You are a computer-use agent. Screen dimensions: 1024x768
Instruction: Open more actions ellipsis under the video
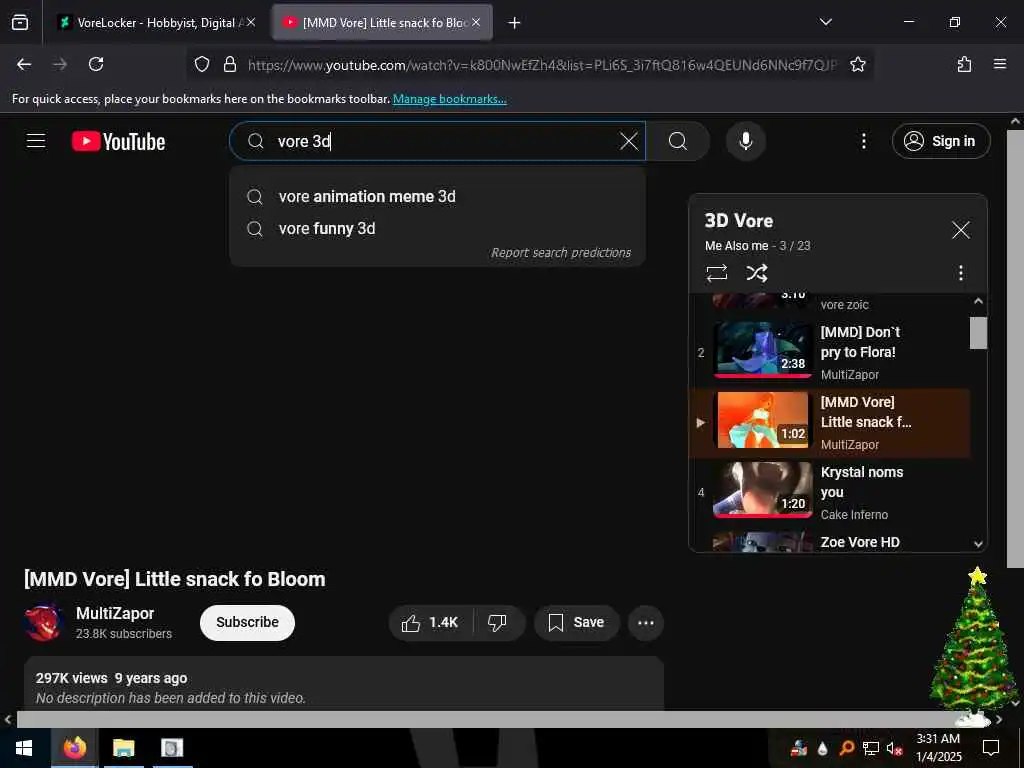[x=646, y=622]
